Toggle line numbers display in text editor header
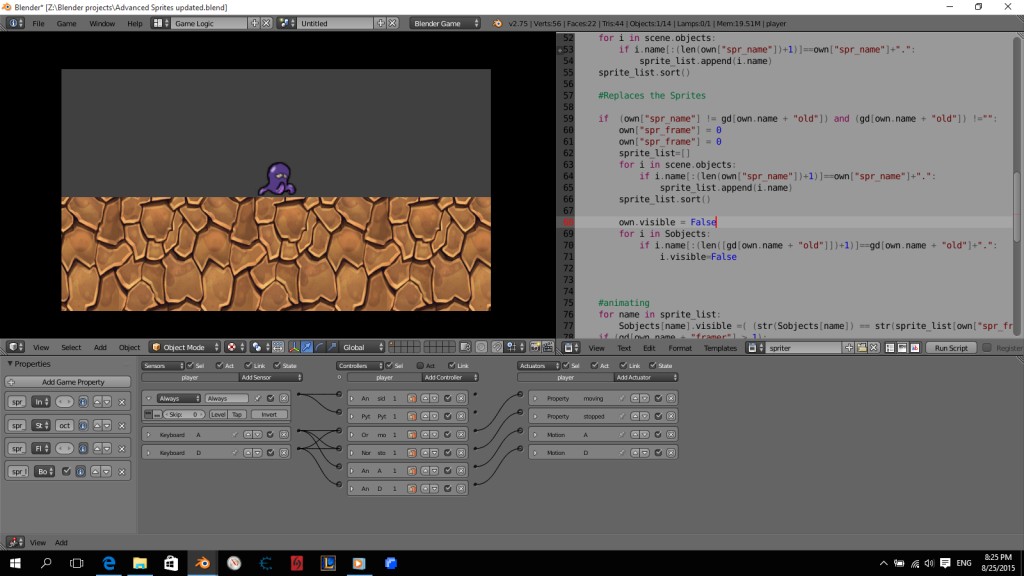The height and width of the screenshot is (576, 1024). 888,347
